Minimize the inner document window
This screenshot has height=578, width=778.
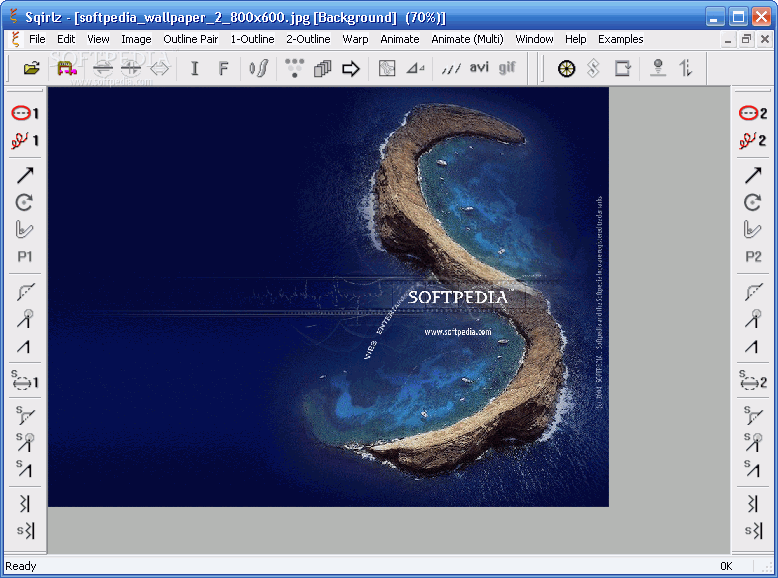[728, 40]
